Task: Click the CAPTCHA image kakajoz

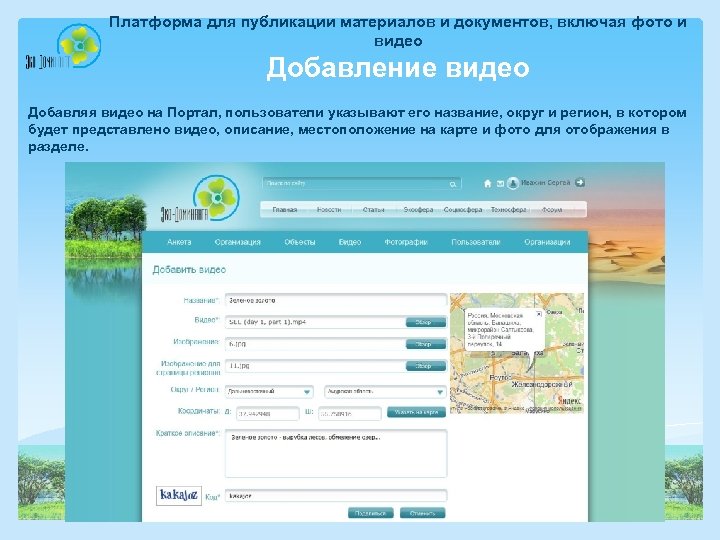Action: pos(179,495)
